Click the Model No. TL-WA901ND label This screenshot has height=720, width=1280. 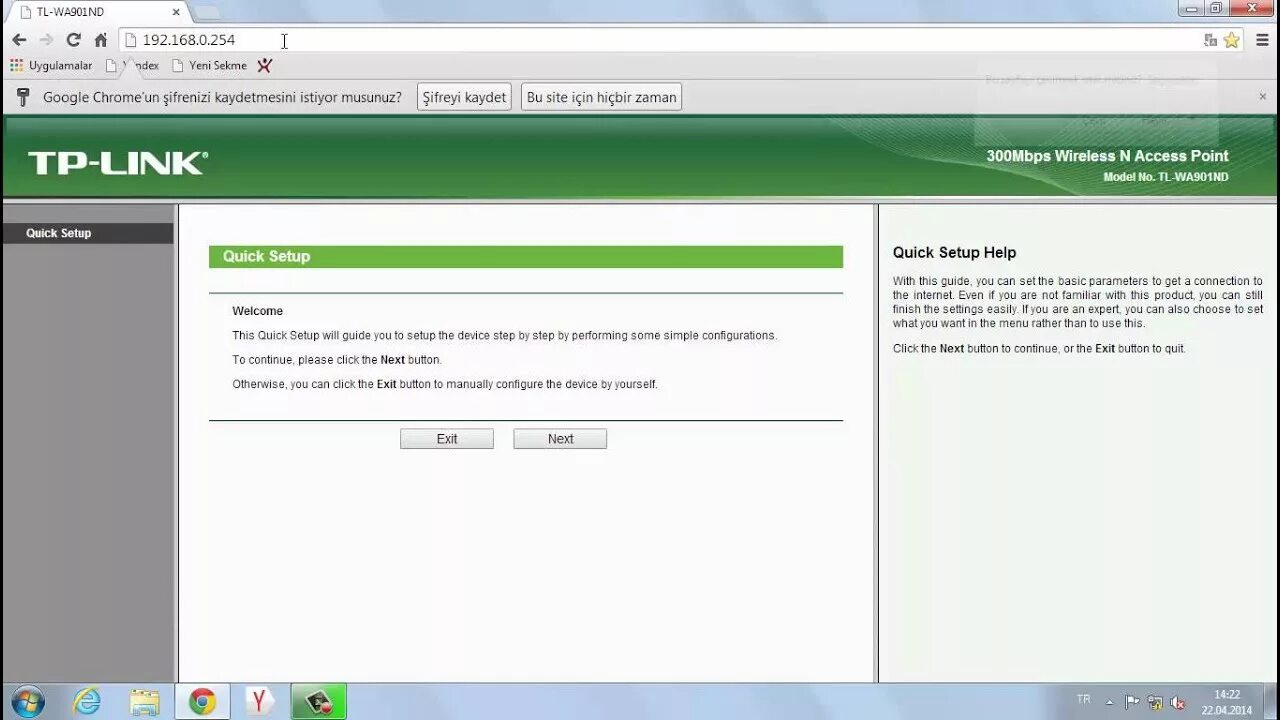[x=1166, y=177]
